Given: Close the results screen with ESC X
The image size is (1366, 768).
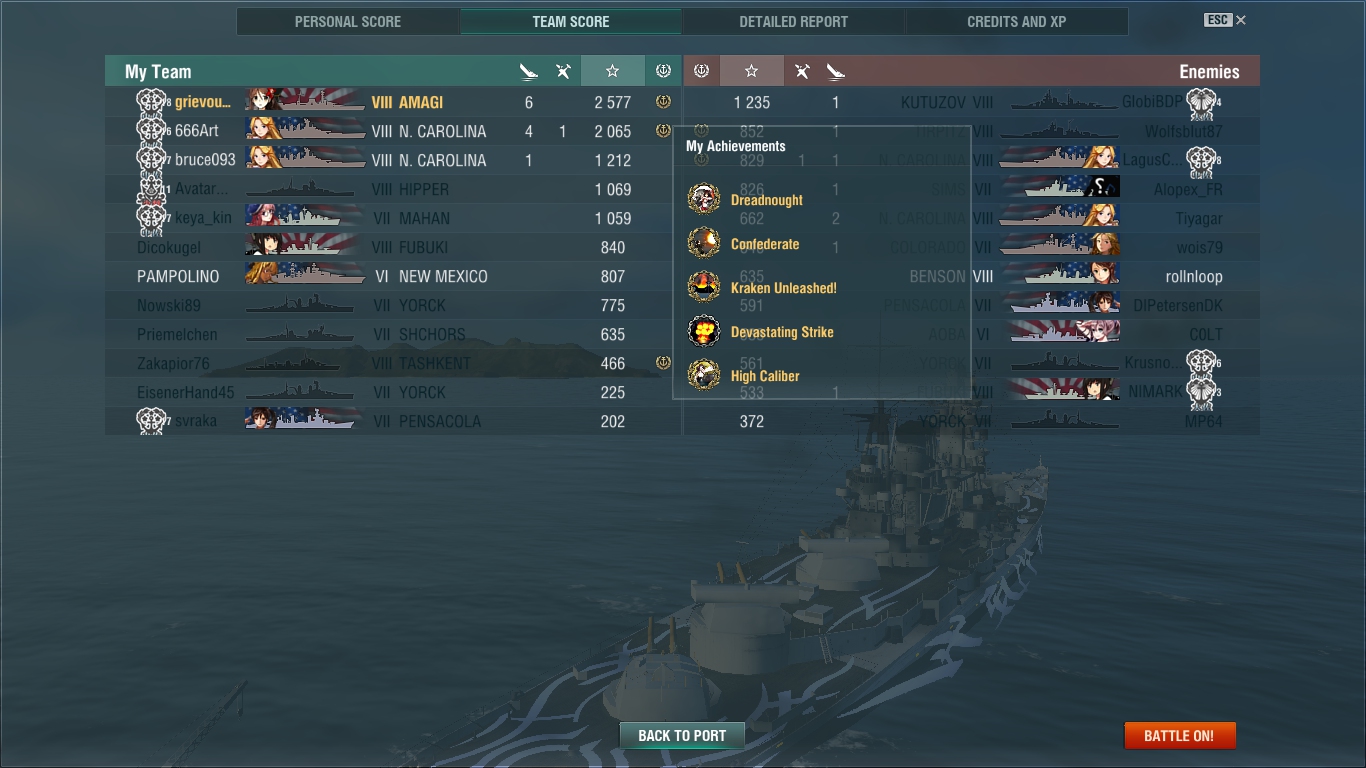Looking at the screenshot, I should coord(1225,20).
